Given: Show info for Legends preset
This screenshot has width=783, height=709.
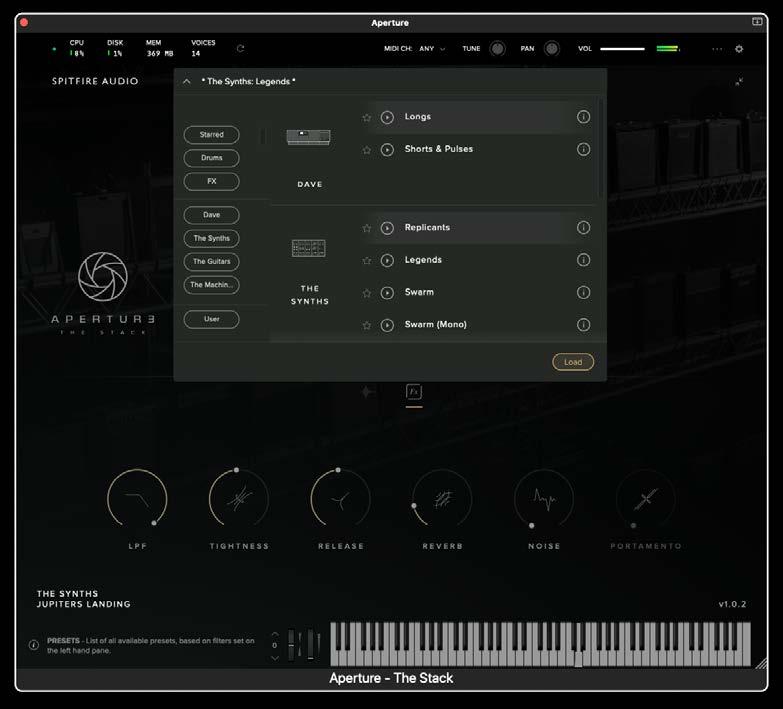Looking at the screenshot, I should click(x=583, y=260).
